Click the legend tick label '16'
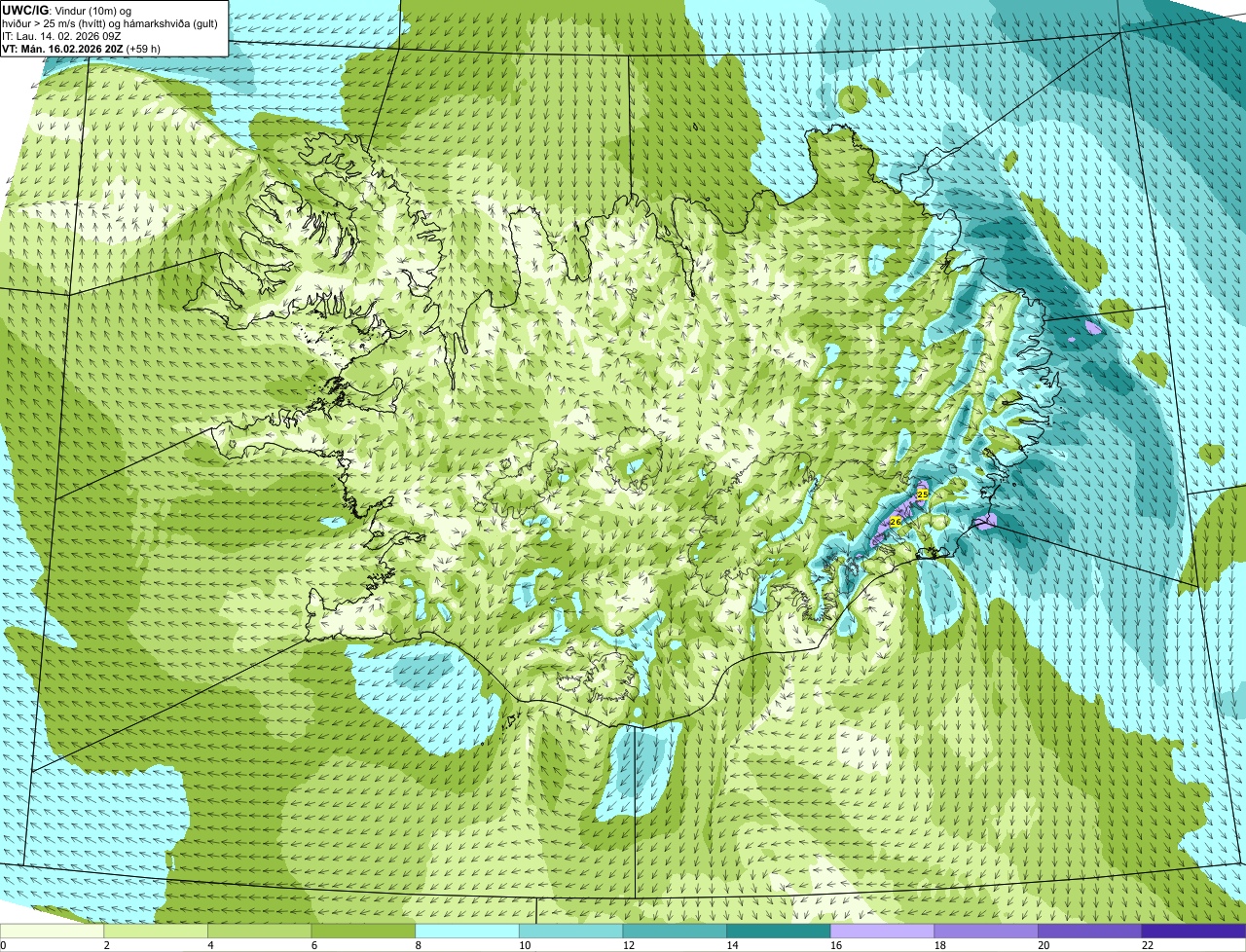The image size is (1246, 952). [x=836, y=945]
